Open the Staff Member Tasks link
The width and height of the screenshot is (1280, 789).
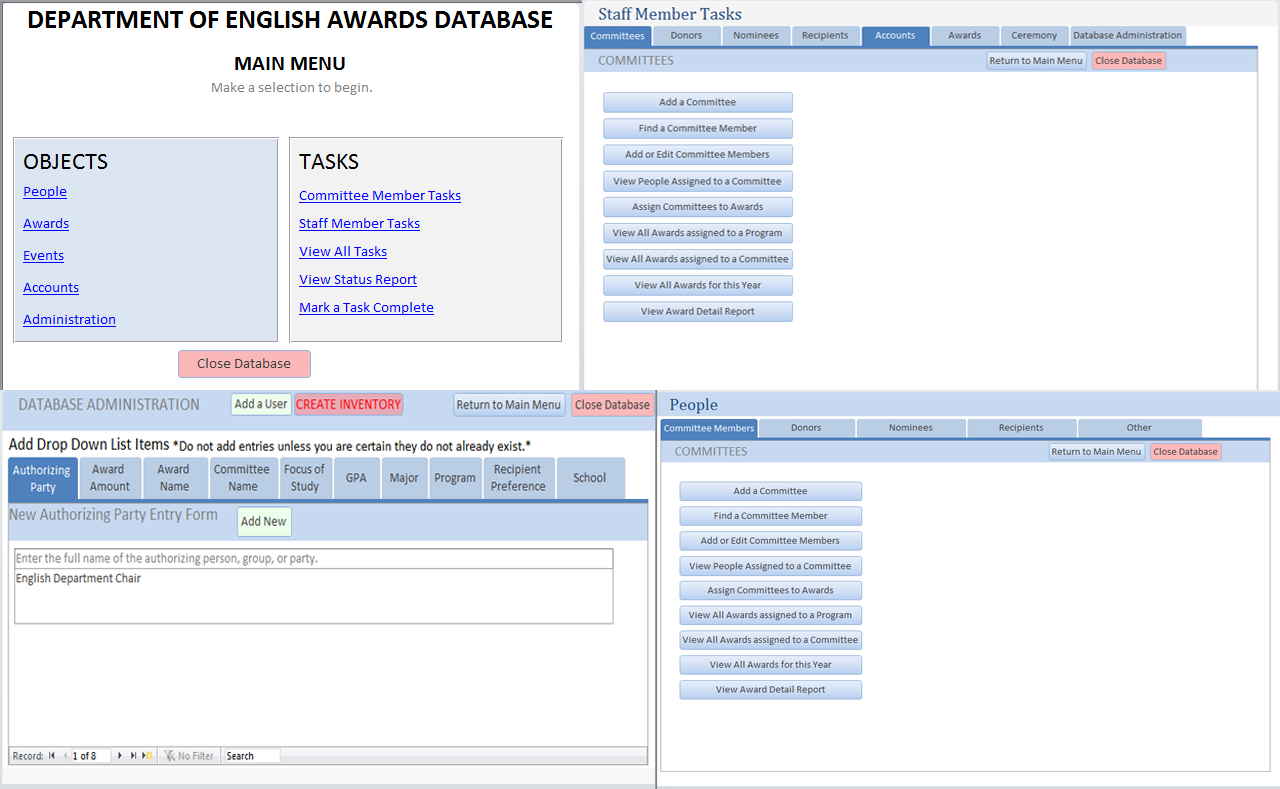click(x=359, y=224)
